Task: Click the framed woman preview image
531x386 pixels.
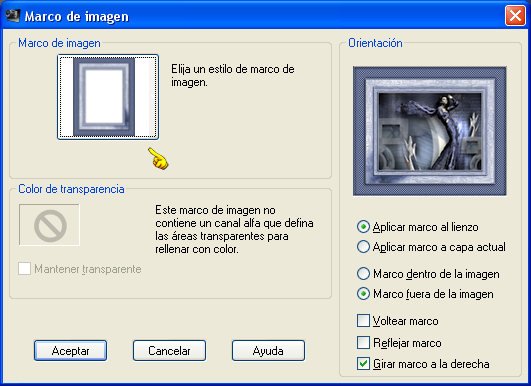Action: [429, 131]
